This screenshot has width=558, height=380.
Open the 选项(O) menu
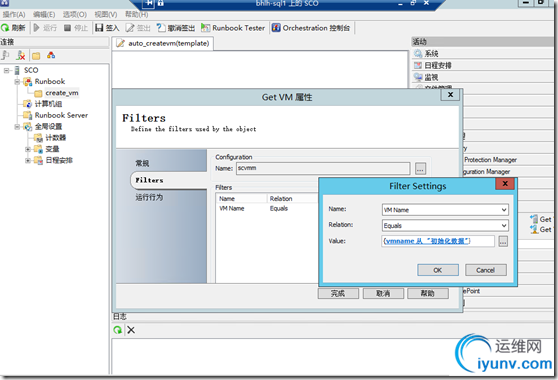(x=75, y=15)
